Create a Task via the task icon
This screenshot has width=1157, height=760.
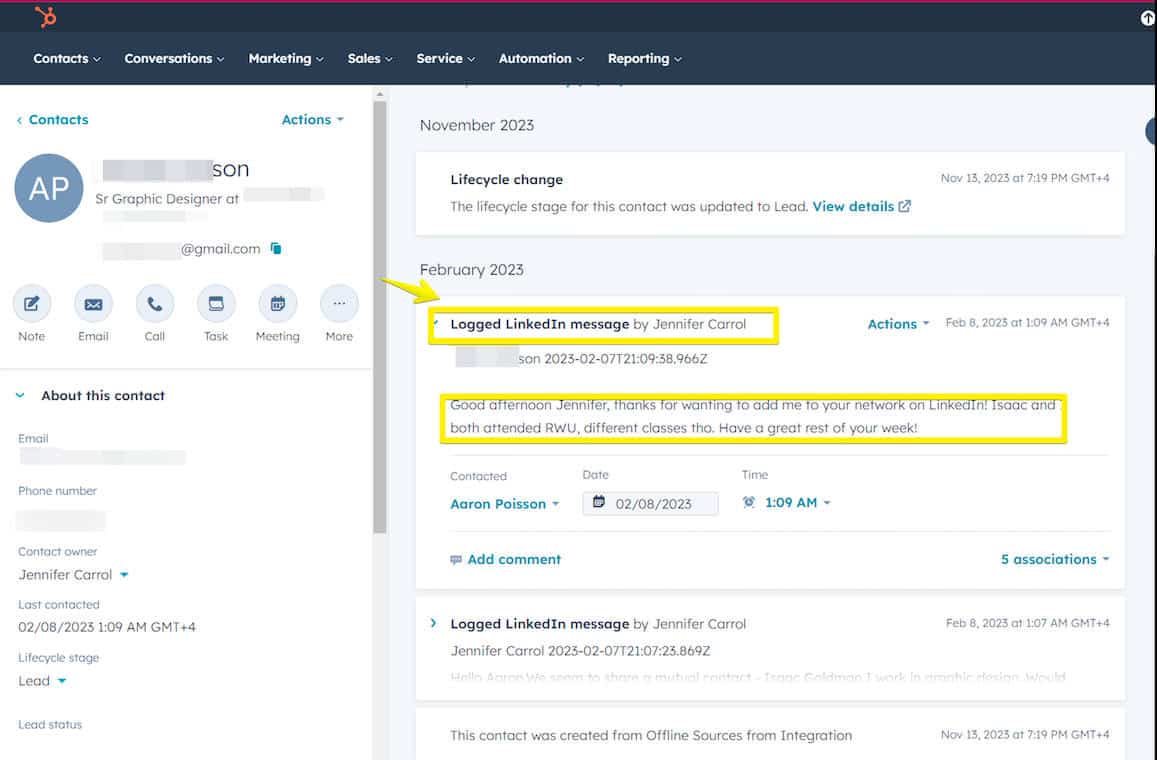coord(216,305)
